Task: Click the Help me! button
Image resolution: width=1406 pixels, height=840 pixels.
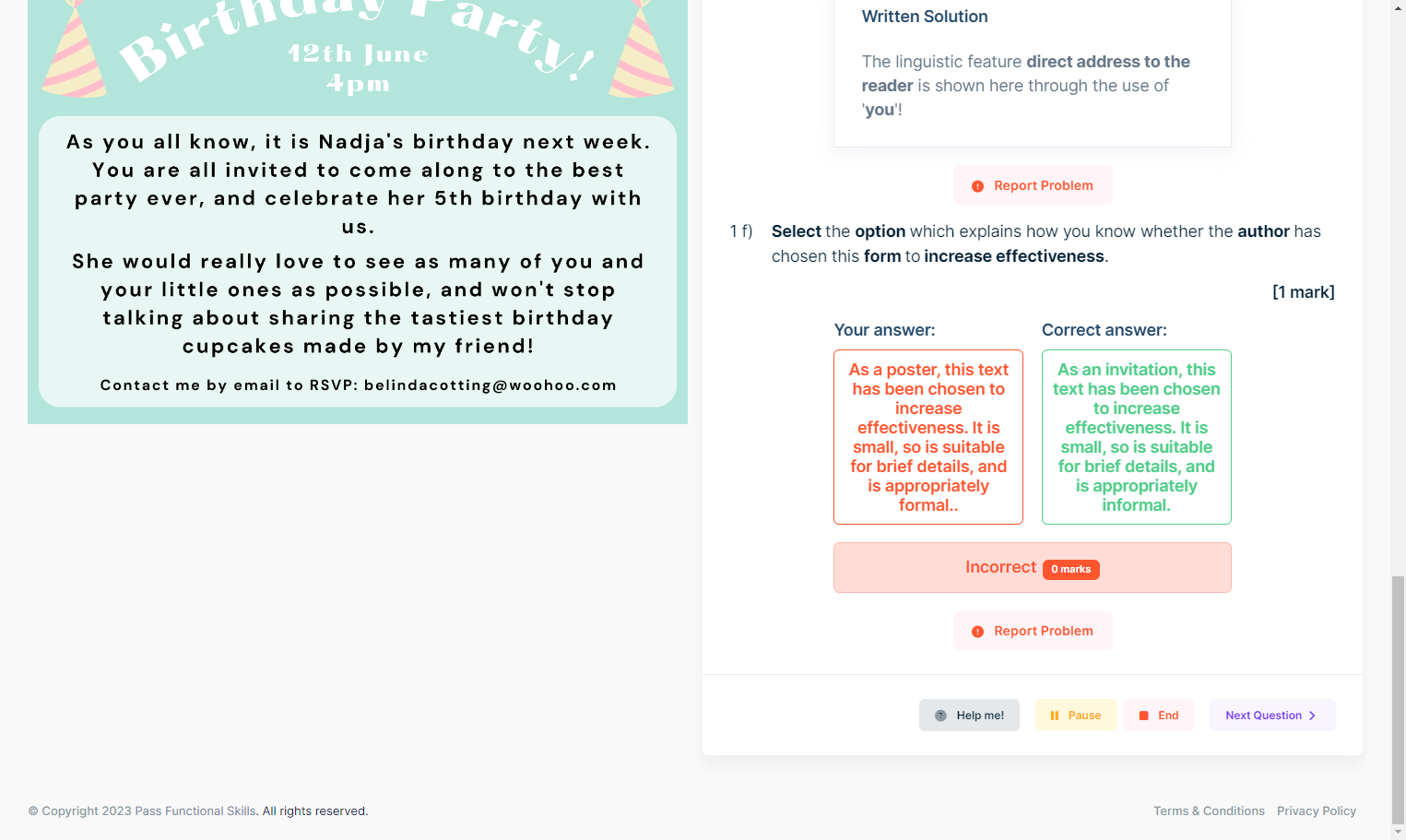Action: (969, 716)
